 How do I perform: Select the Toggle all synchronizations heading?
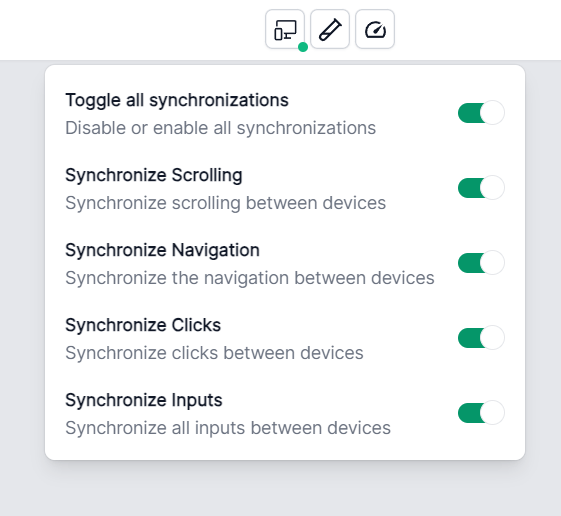177,100
